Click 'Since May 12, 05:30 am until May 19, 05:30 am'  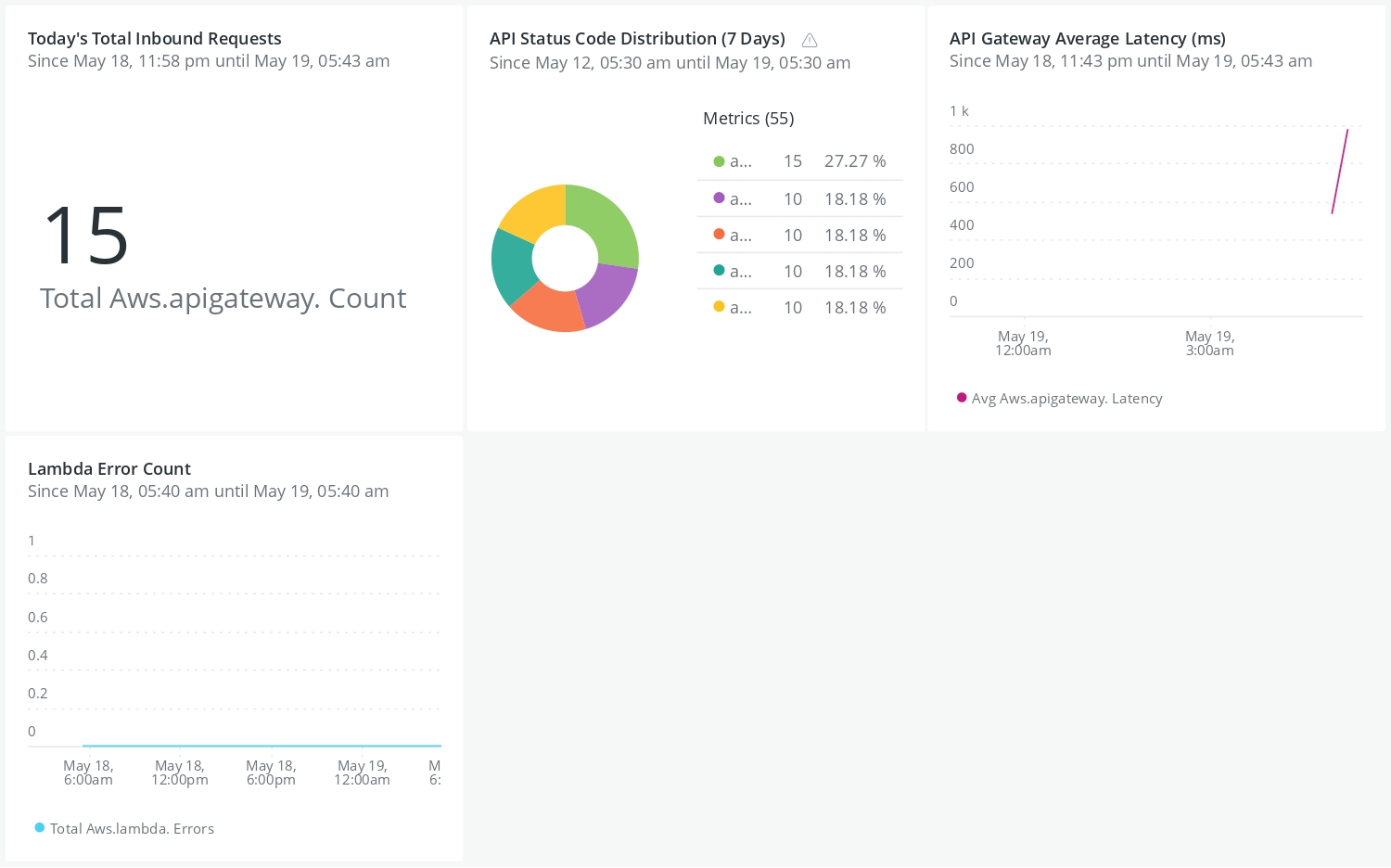tap(670, 63)
